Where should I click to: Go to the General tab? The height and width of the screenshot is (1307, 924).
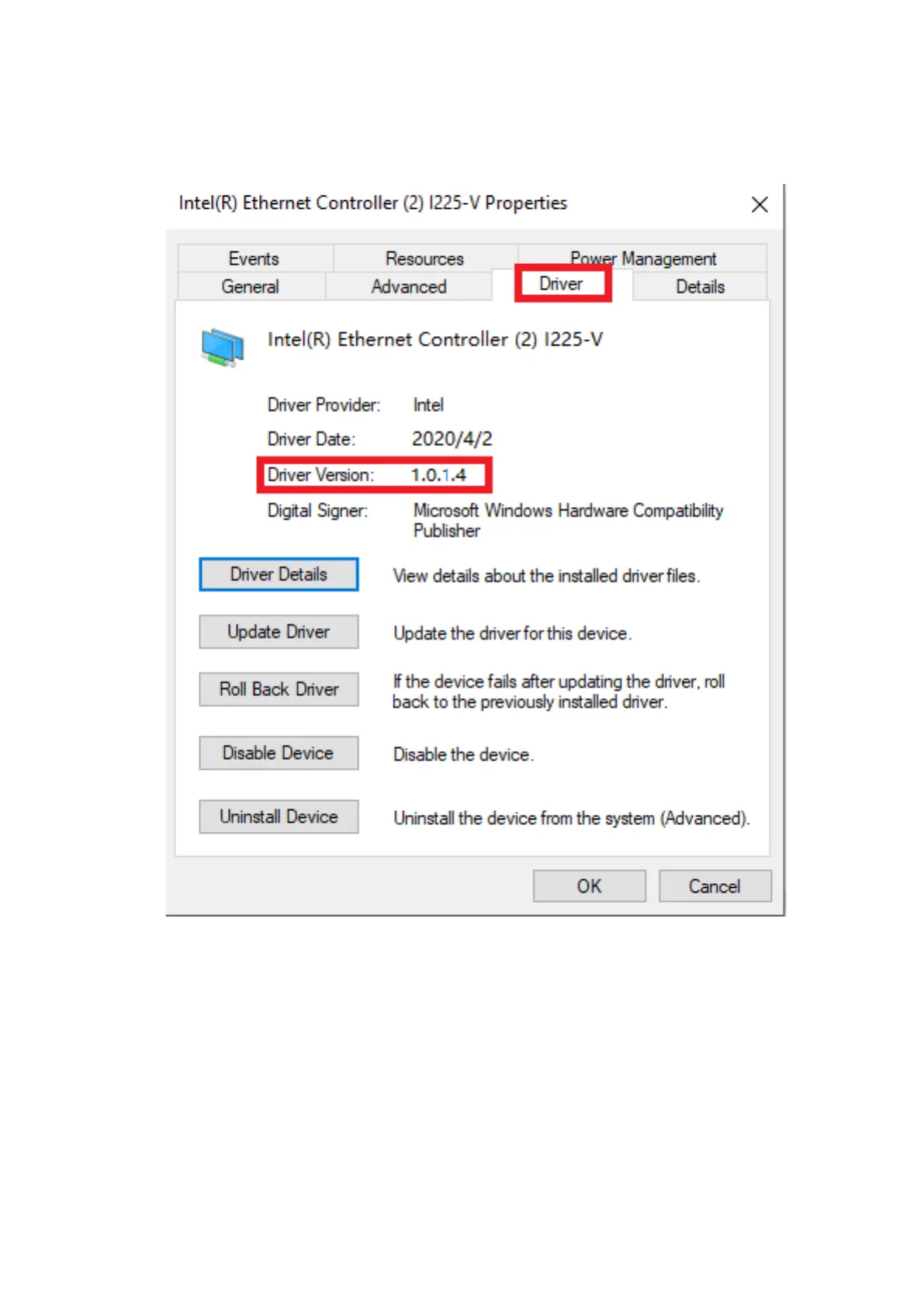(x=250, y=286)
